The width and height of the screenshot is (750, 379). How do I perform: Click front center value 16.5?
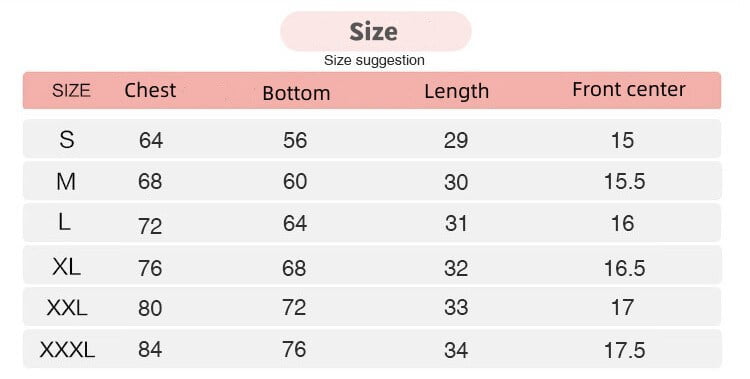(625, 268)
